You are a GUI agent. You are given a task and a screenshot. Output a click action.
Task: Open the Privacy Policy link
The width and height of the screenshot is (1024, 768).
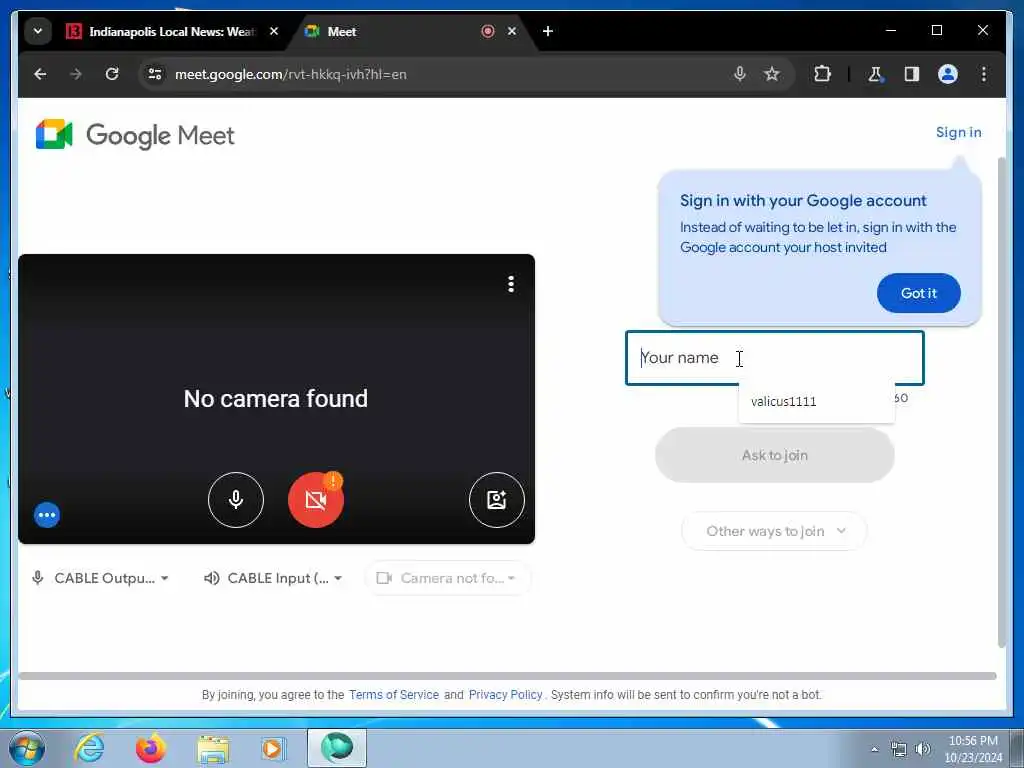(x=505, y=695)
